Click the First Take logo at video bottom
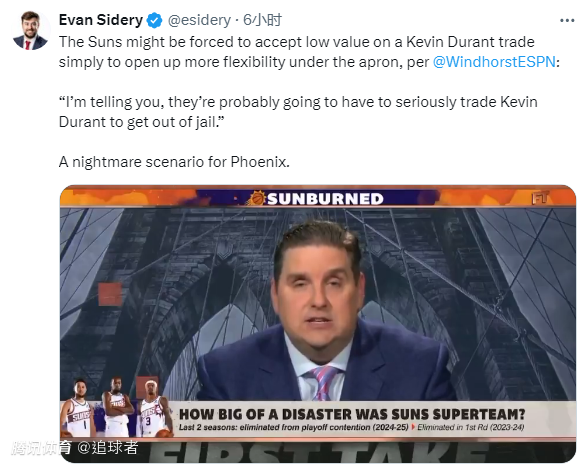 (316, 452)
